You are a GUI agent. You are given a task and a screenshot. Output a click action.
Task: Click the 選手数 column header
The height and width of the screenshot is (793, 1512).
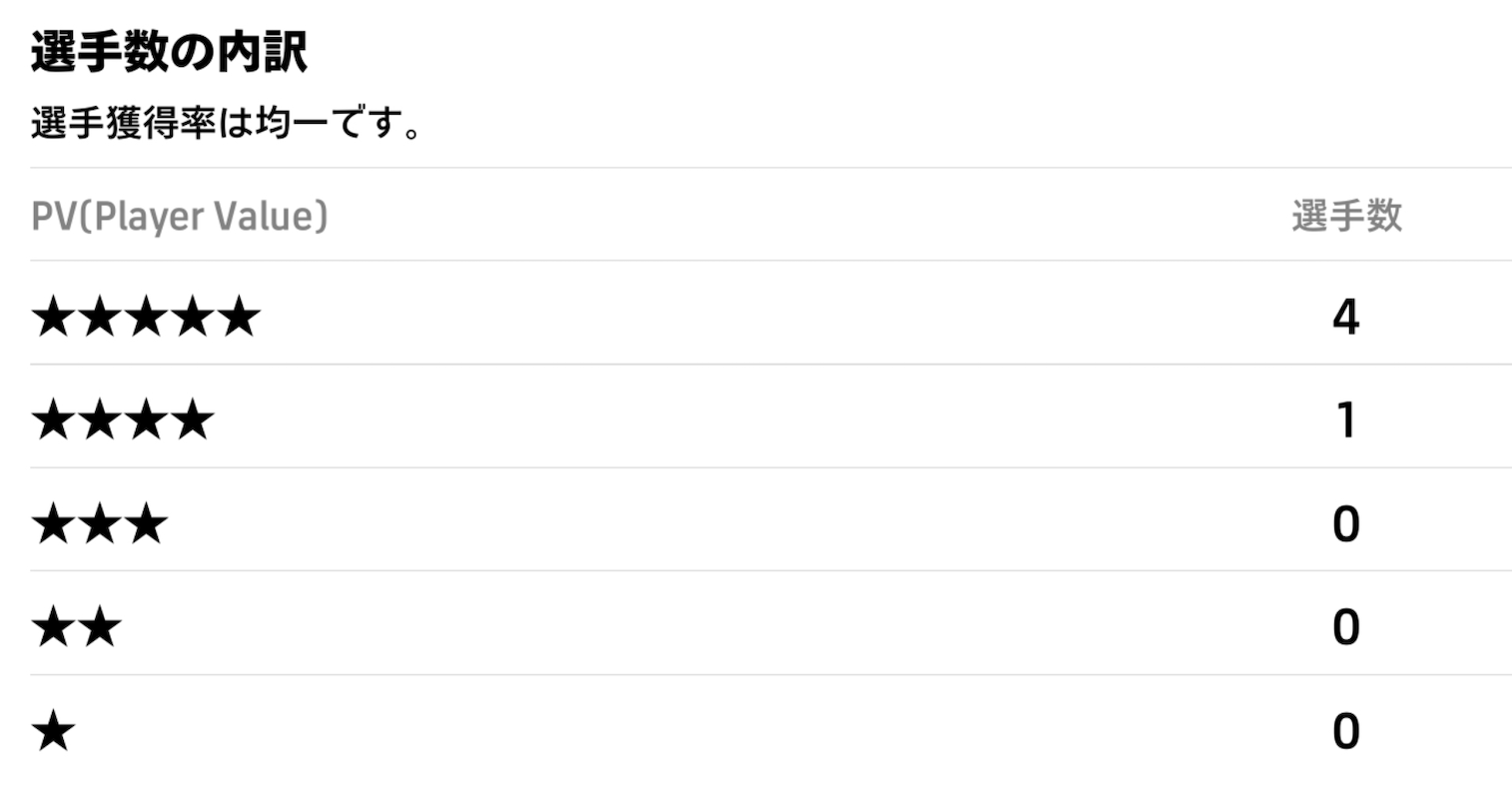(x=1346, y=216)
